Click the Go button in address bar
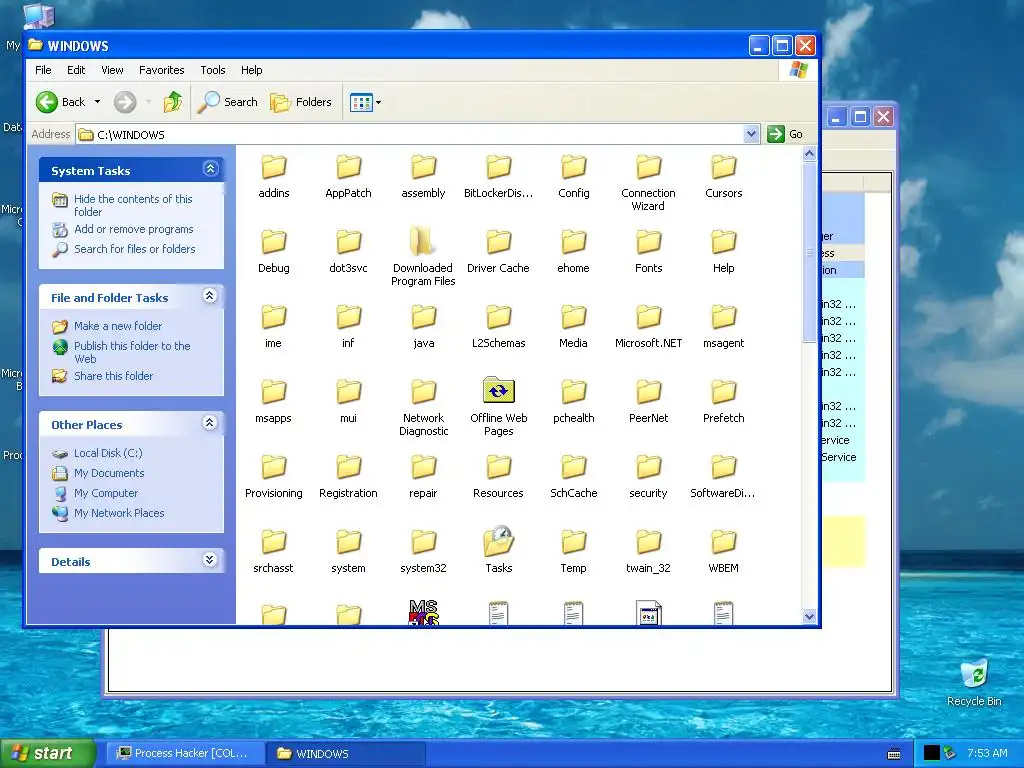The height and width of the screenshot is (768, 1024). [786, 134]
